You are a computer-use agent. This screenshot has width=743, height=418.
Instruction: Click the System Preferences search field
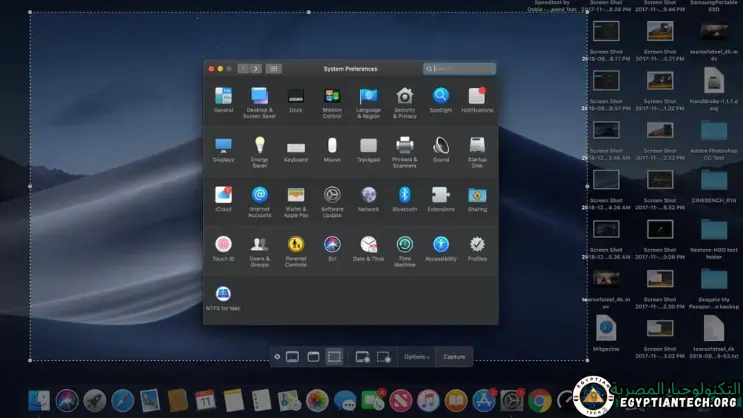(460, 69)
